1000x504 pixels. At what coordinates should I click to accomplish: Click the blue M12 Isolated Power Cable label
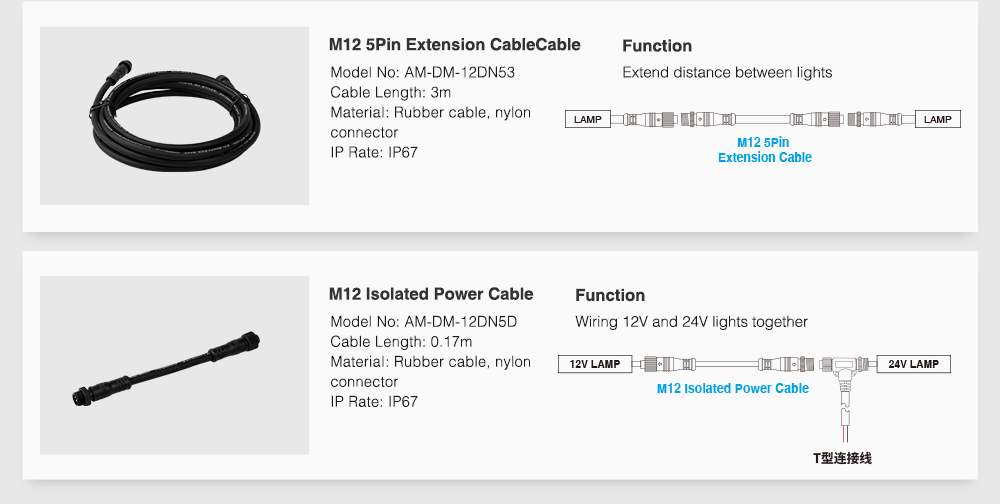pyautogui.click(x=733, y=389)
